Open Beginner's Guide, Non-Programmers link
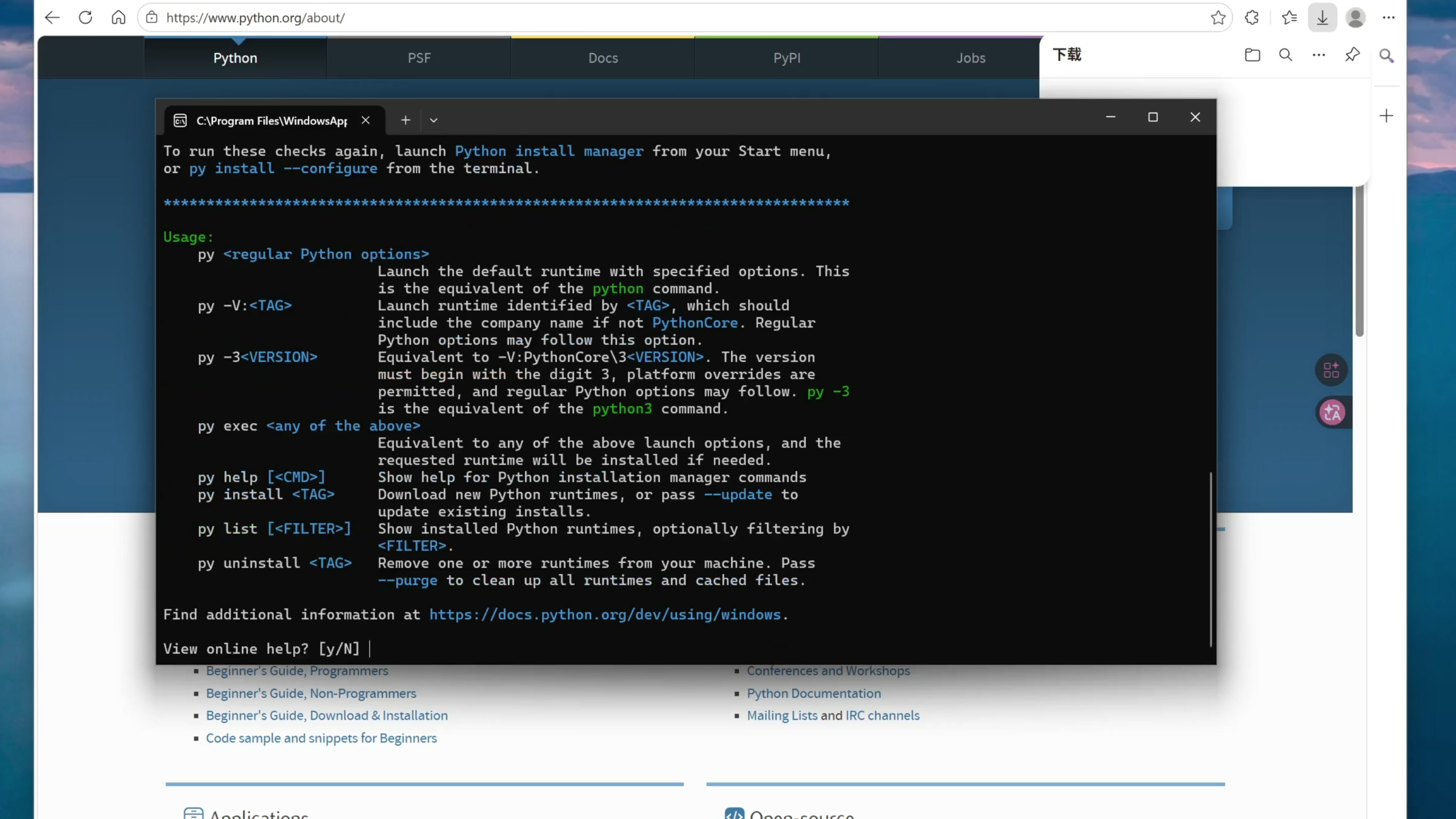 pyautogui.click(x=311, y=693)
